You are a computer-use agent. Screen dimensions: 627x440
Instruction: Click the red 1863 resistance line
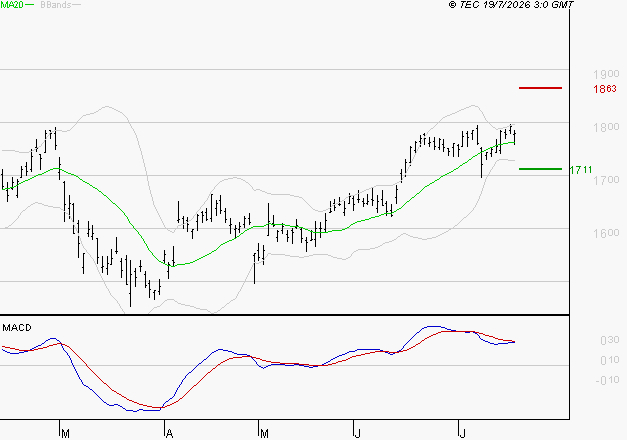540,88
